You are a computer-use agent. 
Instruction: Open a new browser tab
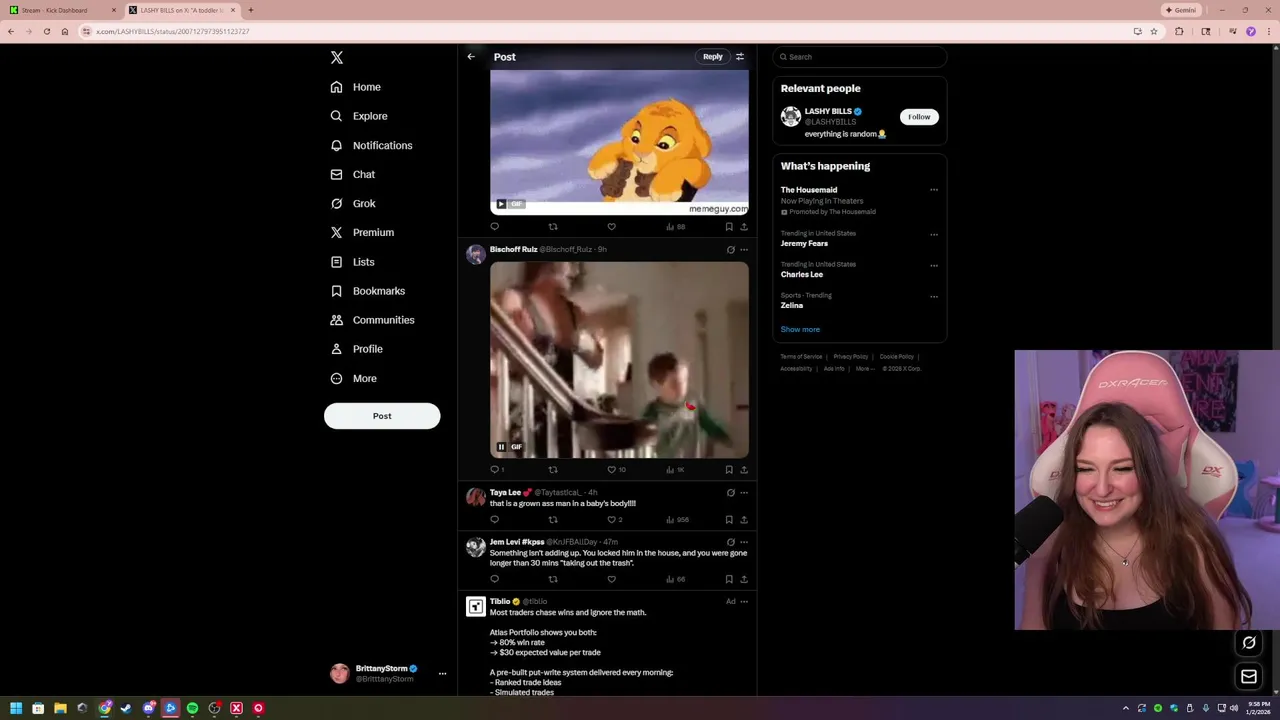point(250,10)
